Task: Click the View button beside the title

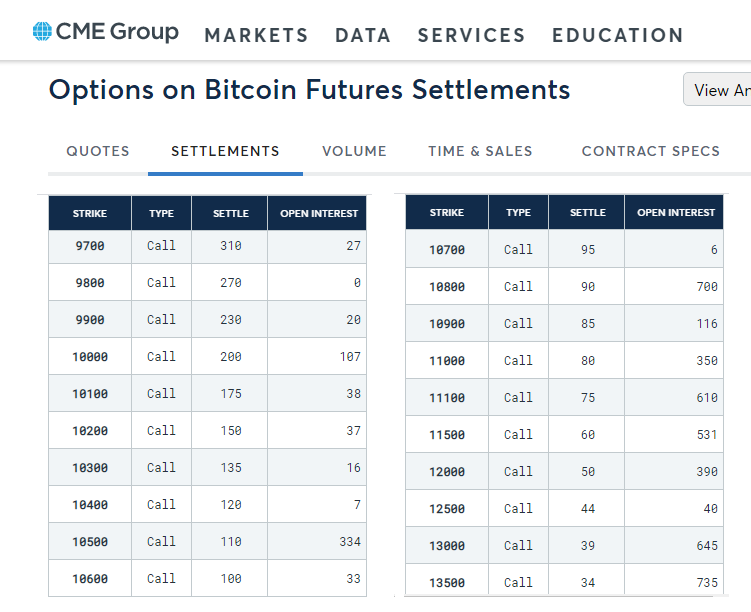Action: click(718, 90)
